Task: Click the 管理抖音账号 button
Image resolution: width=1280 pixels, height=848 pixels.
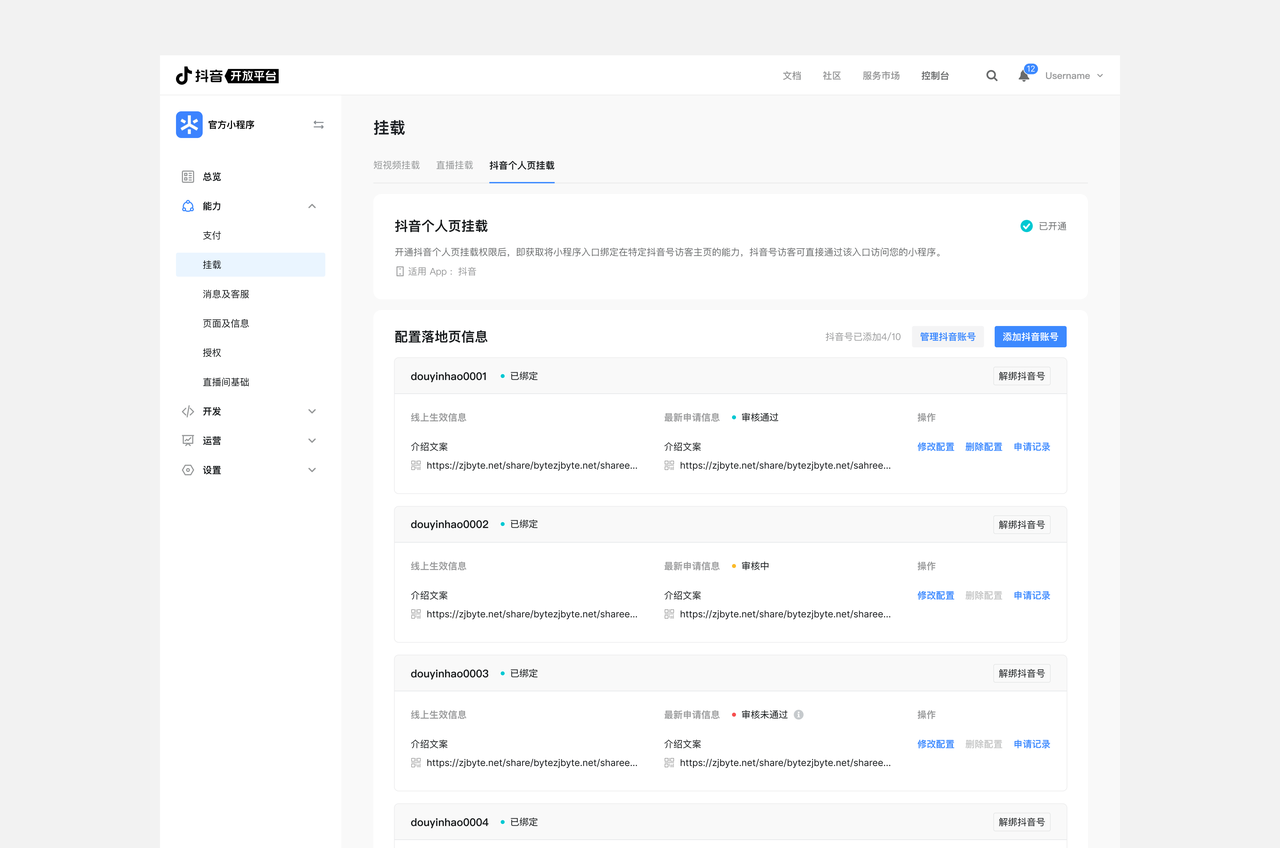Action: point(948,337)
